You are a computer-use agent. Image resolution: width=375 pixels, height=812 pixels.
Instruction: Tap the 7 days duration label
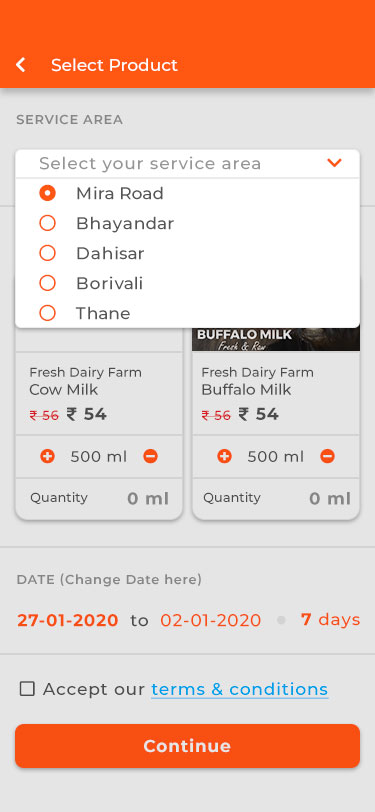[330, 619]
